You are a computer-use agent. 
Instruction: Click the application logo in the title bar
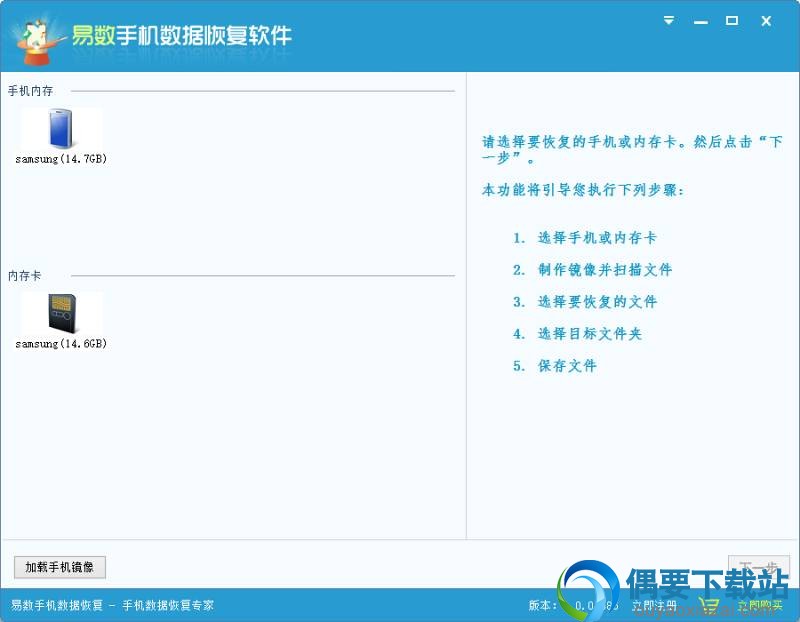[x=37, y=42]
